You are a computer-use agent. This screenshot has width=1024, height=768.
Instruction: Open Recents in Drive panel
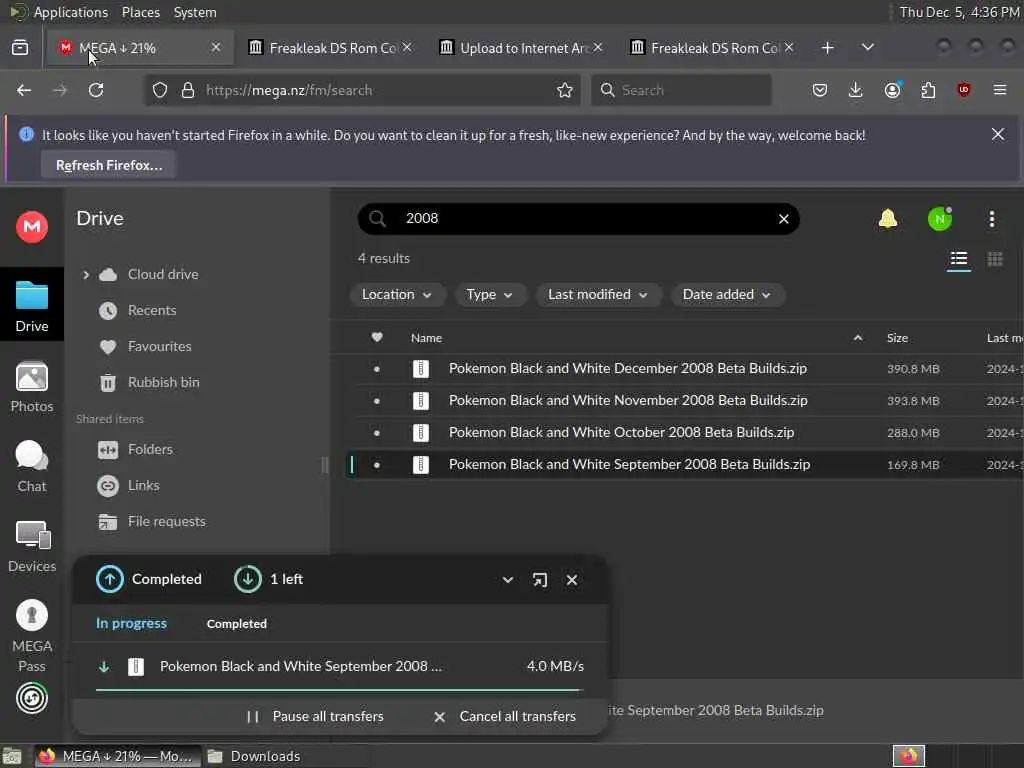click(138, 311)
